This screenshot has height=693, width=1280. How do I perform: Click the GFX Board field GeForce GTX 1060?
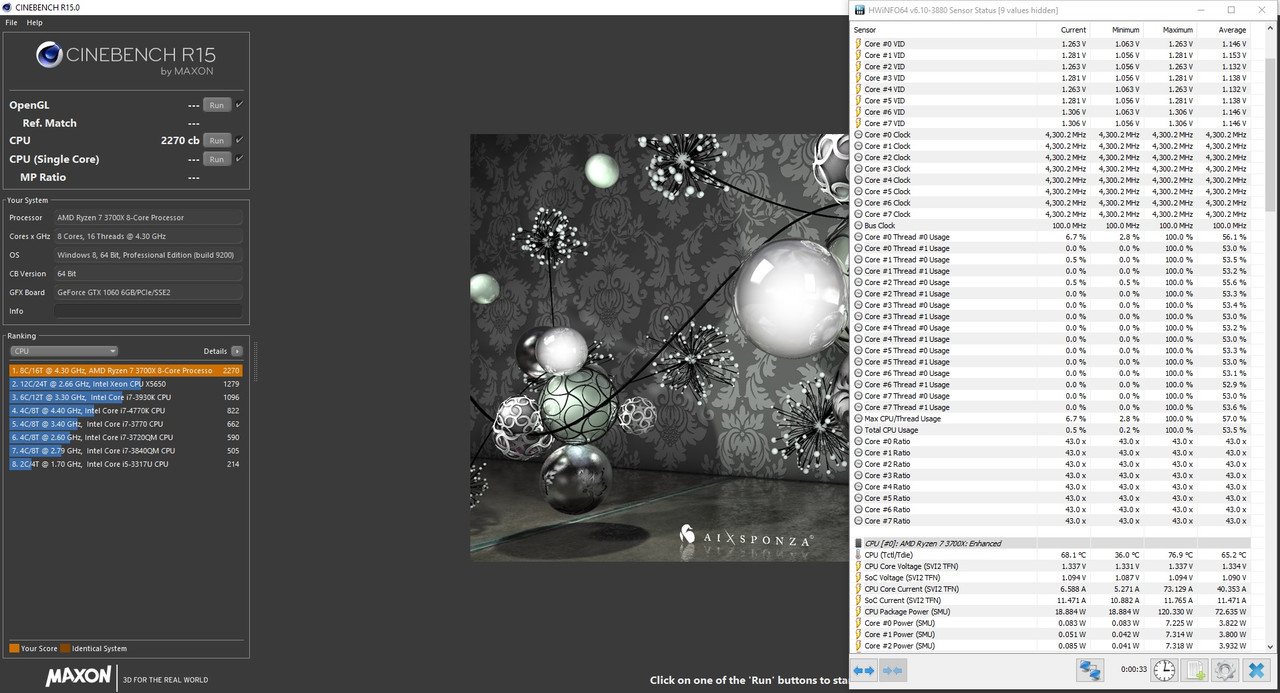pyautogui.click(x=148, y=292)
